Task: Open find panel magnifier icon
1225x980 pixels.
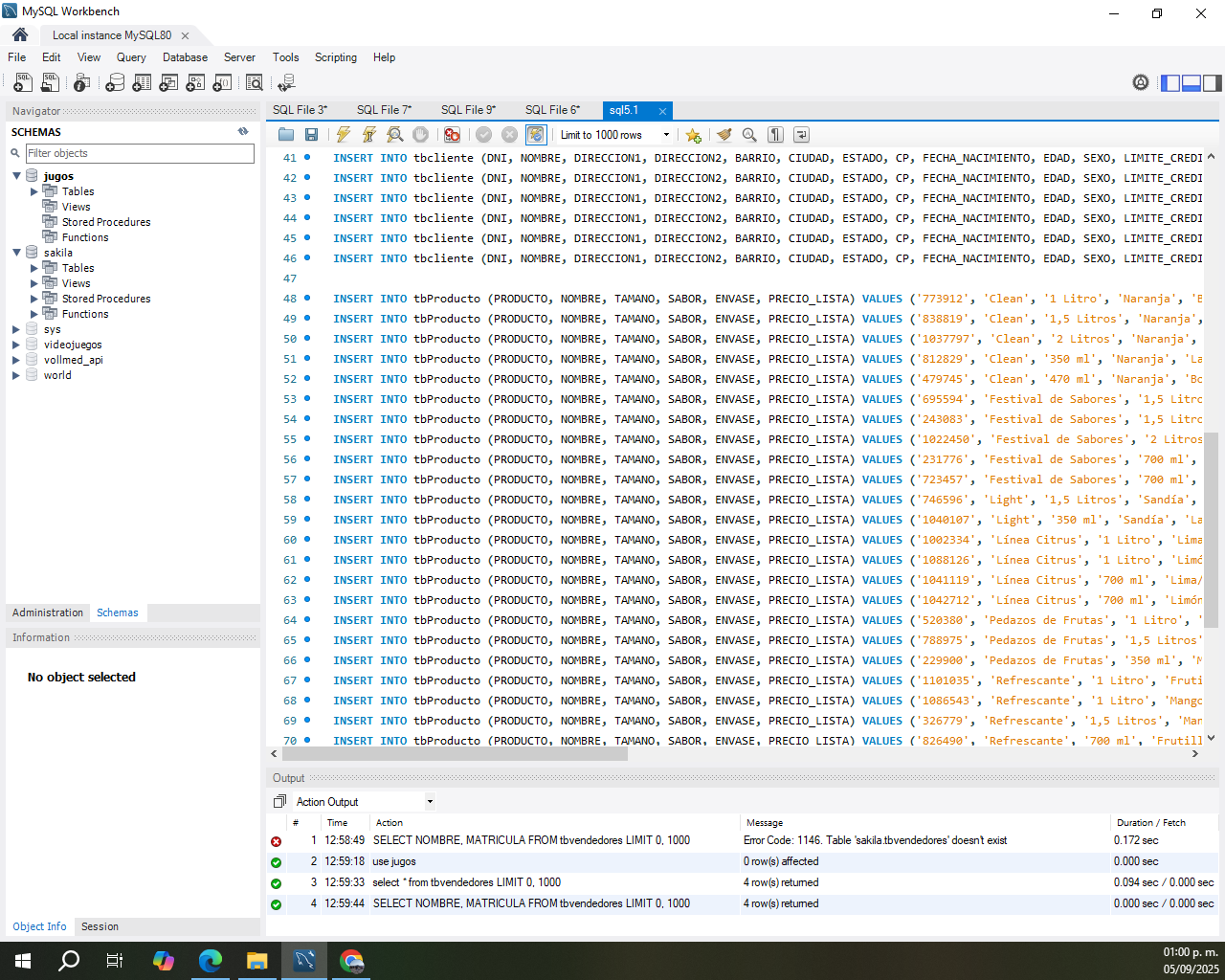Action: coord(749,135)
